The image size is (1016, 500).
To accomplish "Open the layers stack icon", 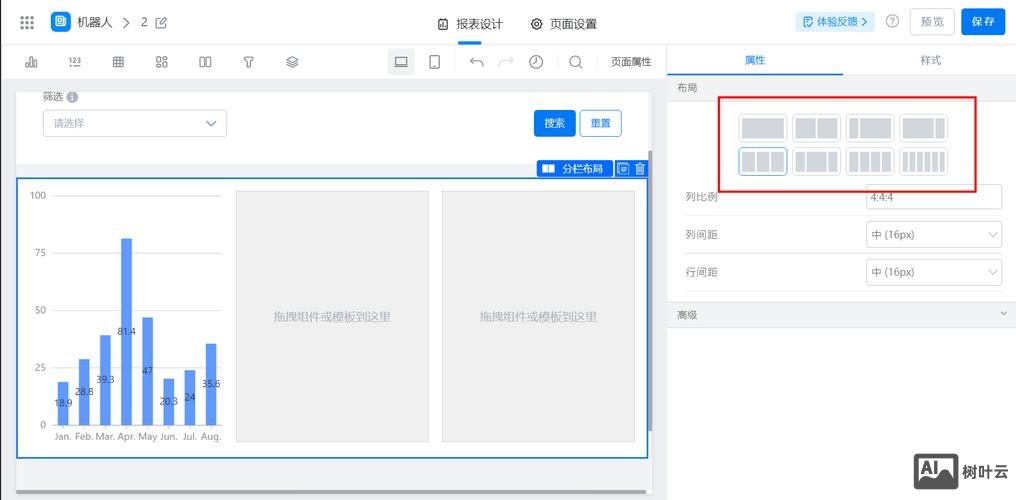I will (292, 62).
